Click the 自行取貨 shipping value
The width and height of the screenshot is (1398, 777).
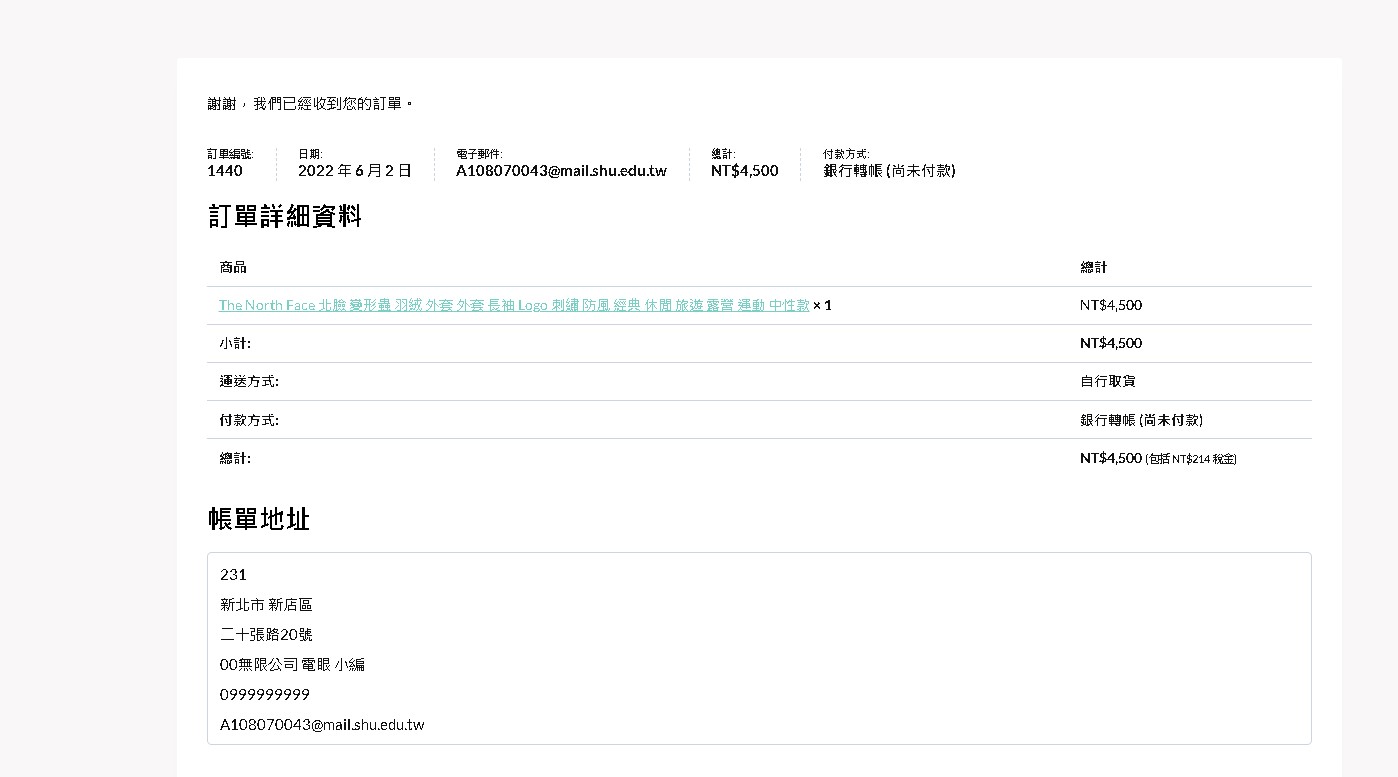tap(1107, 381)
